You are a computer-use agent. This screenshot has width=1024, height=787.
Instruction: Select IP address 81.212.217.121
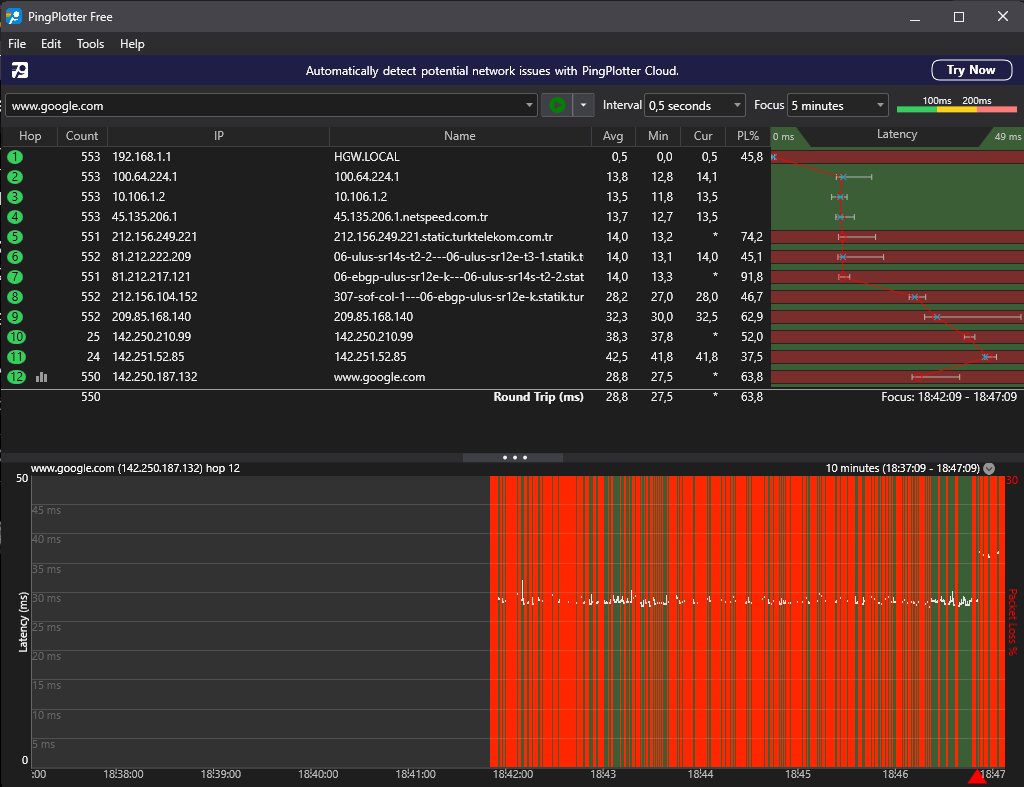[x=151, y=277]
